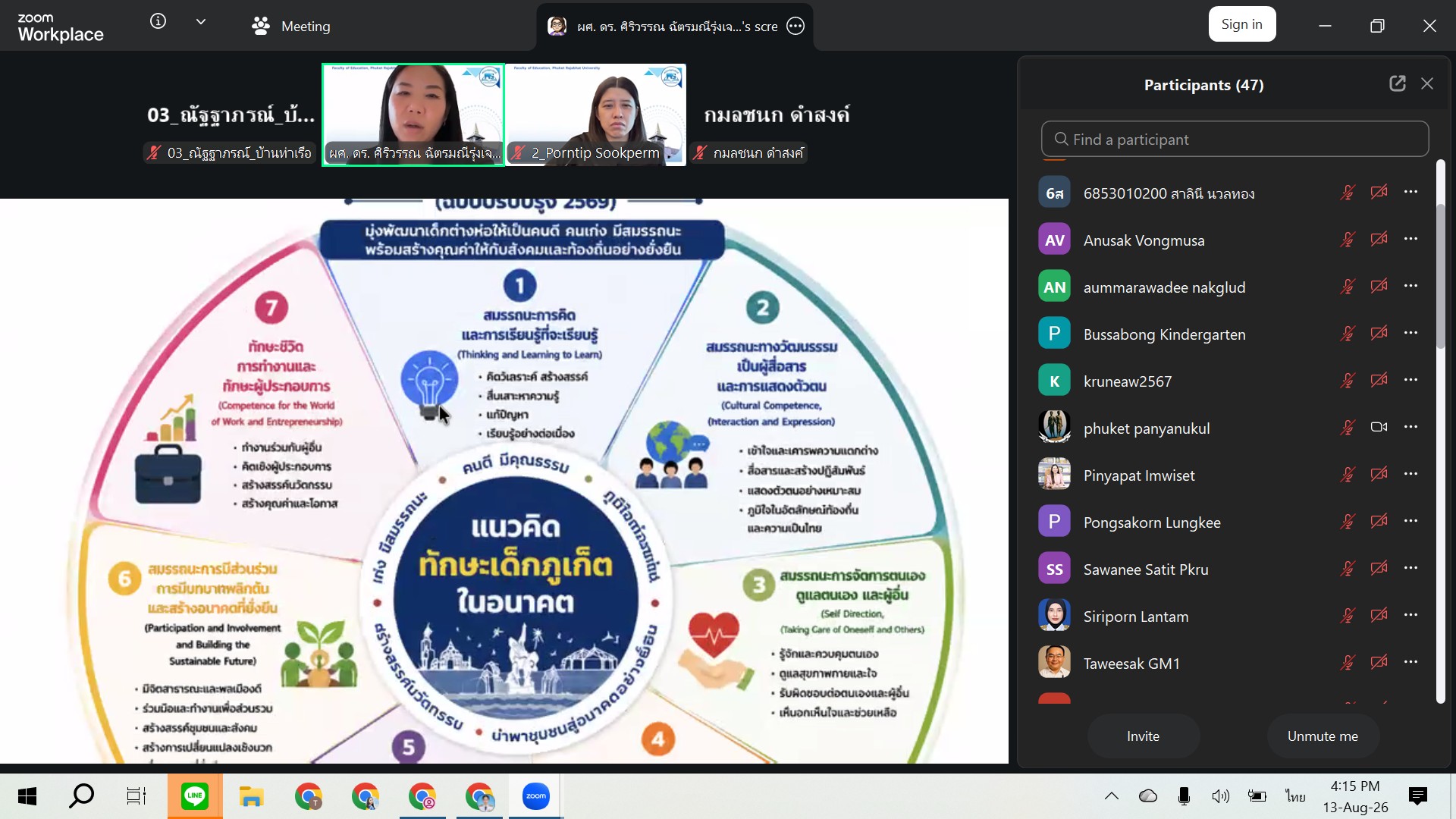Toggle video icon for Bussabong Kindergarten
1456x819 pixels.
[x=1379, y=334]
